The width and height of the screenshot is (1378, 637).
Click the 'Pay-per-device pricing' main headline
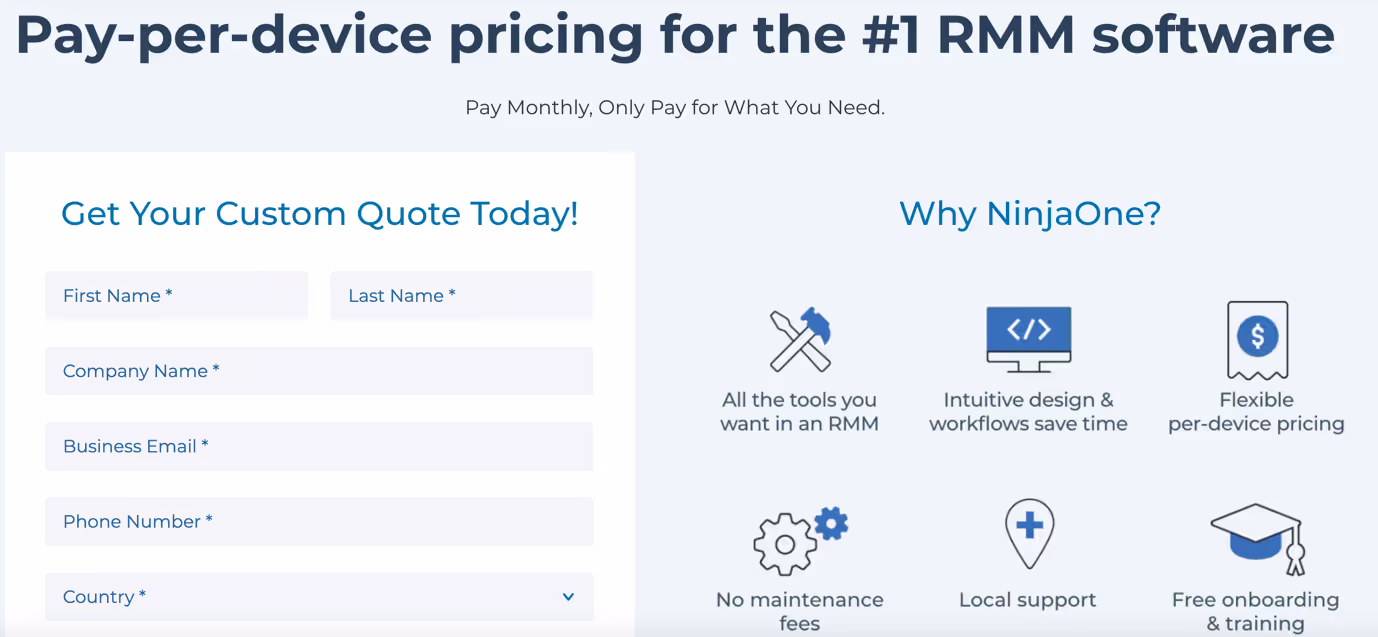coord(675,34)
